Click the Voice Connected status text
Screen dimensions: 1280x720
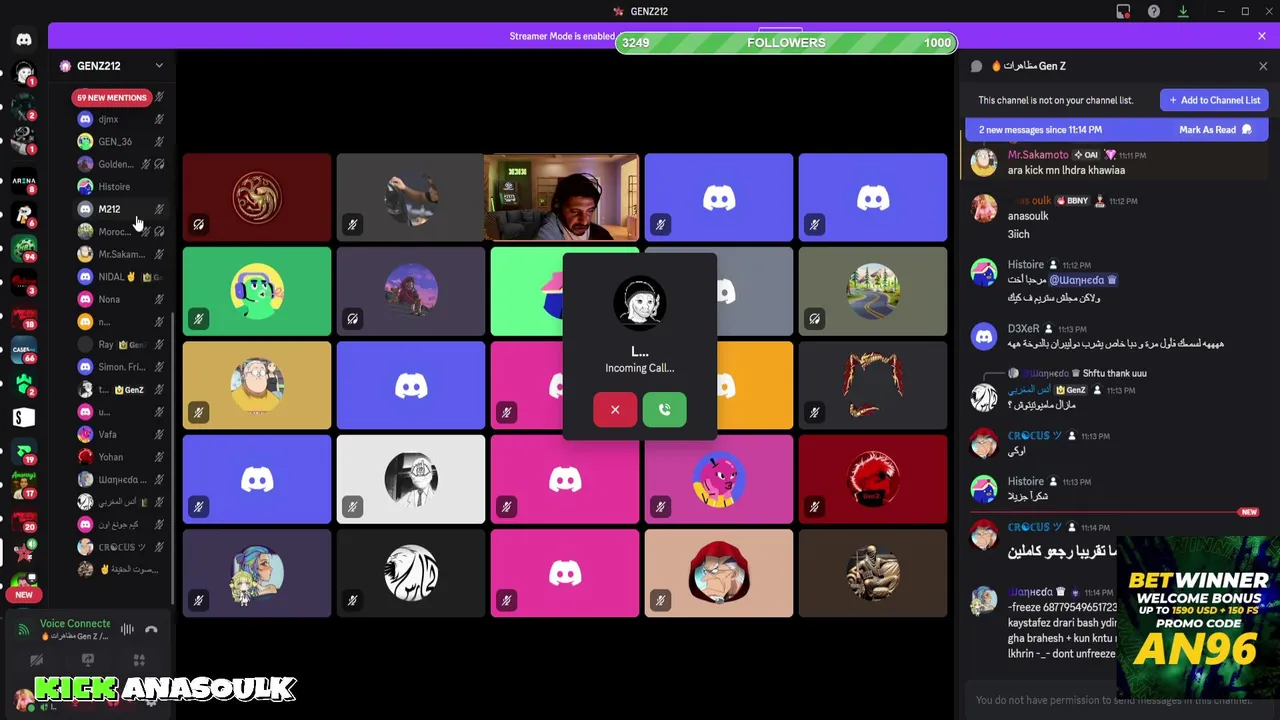click(75, 623)
